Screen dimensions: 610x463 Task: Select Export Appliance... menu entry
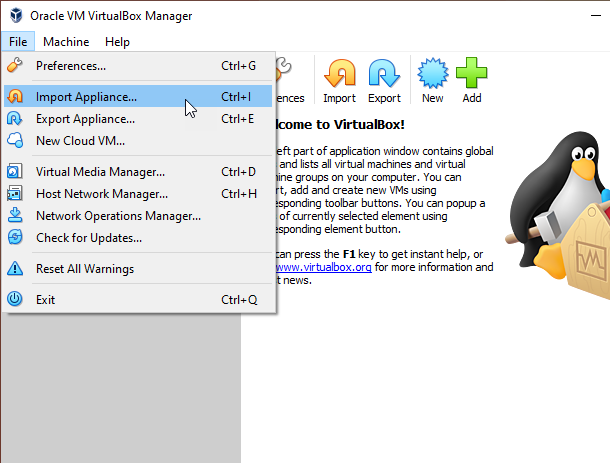pos(138,119)
